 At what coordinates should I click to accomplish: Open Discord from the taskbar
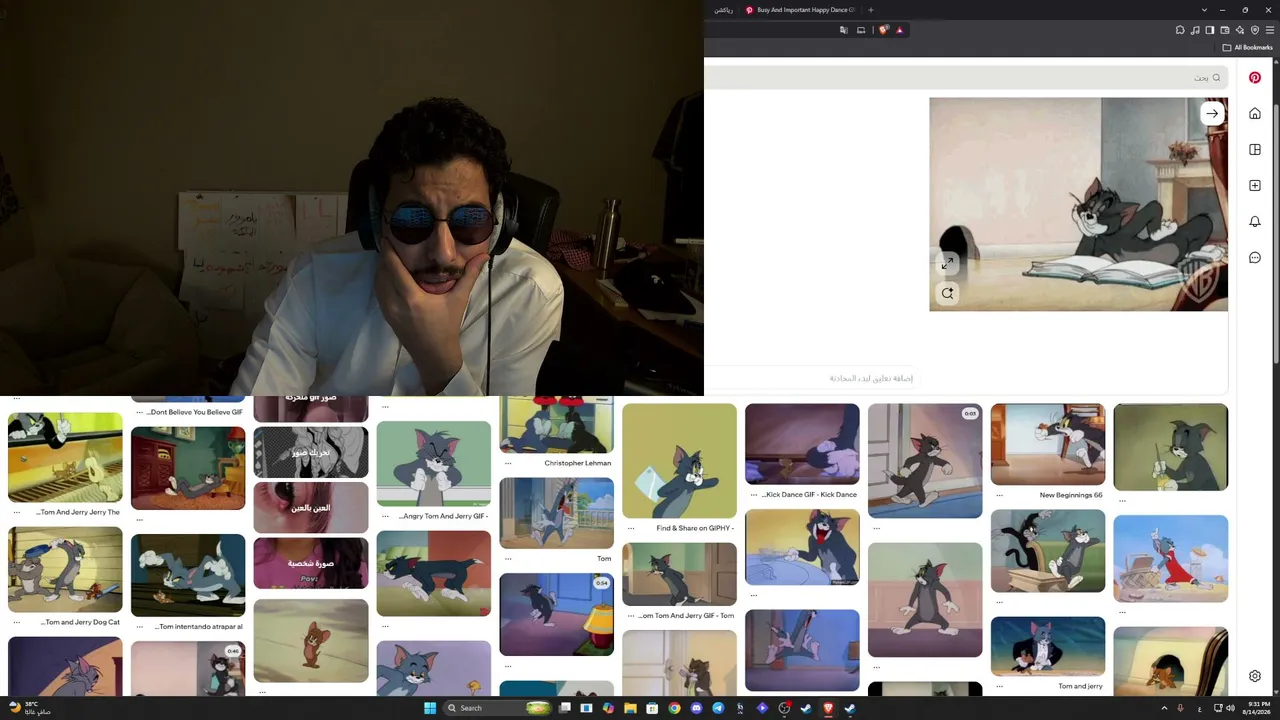[696, 708]
